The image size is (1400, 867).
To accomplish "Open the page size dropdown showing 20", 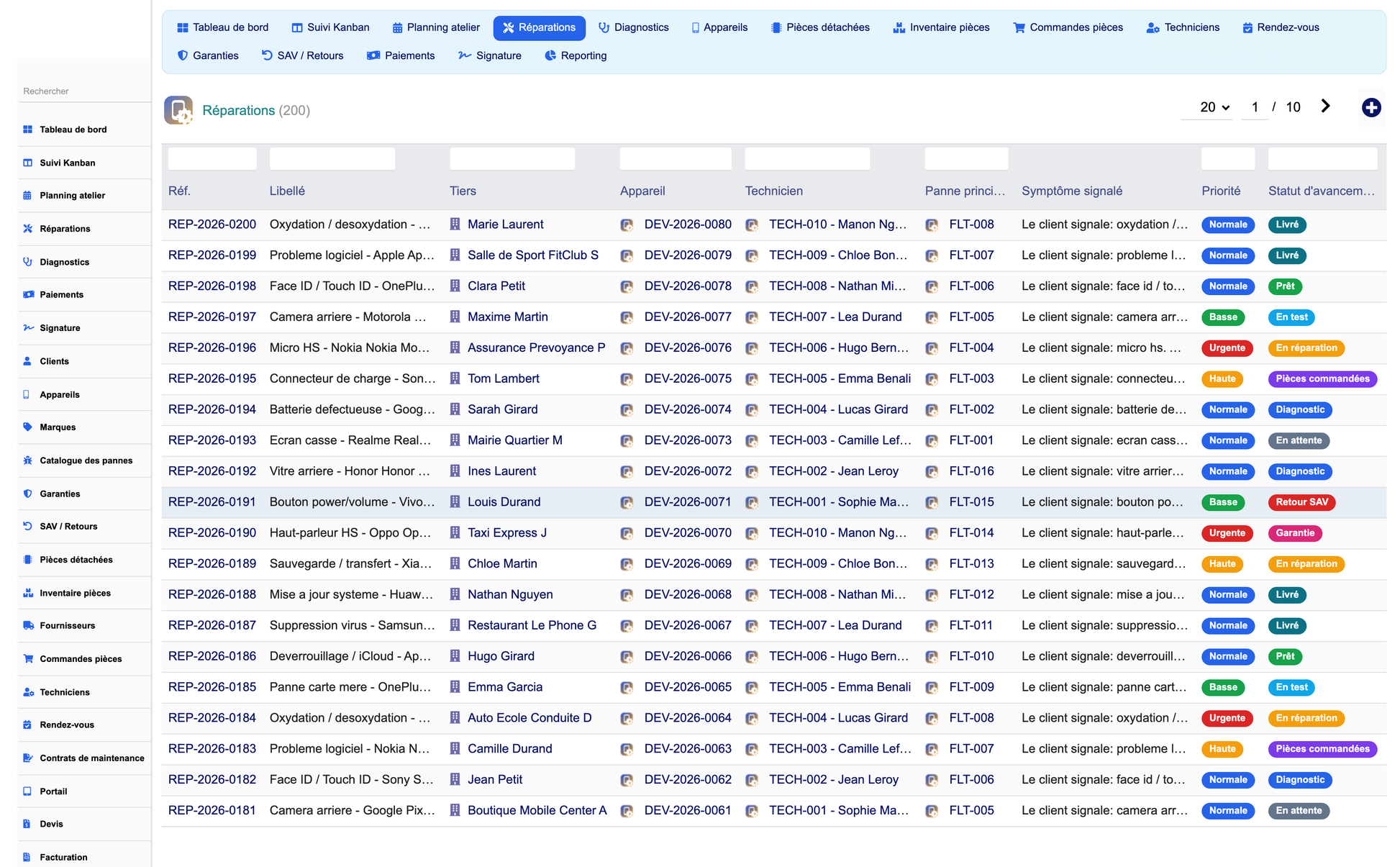I will click(x=1214, y=107).
